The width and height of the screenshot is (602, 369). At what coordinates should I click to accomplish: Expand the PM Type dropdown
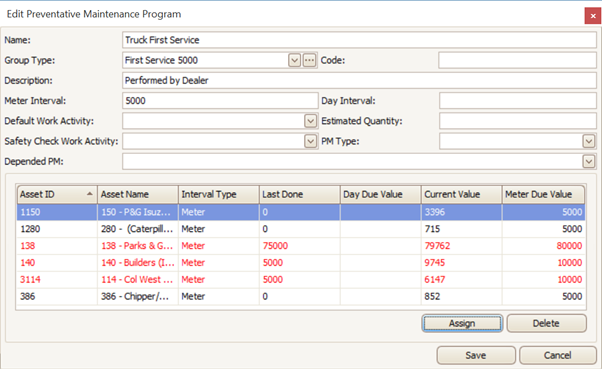coord(589,141)
